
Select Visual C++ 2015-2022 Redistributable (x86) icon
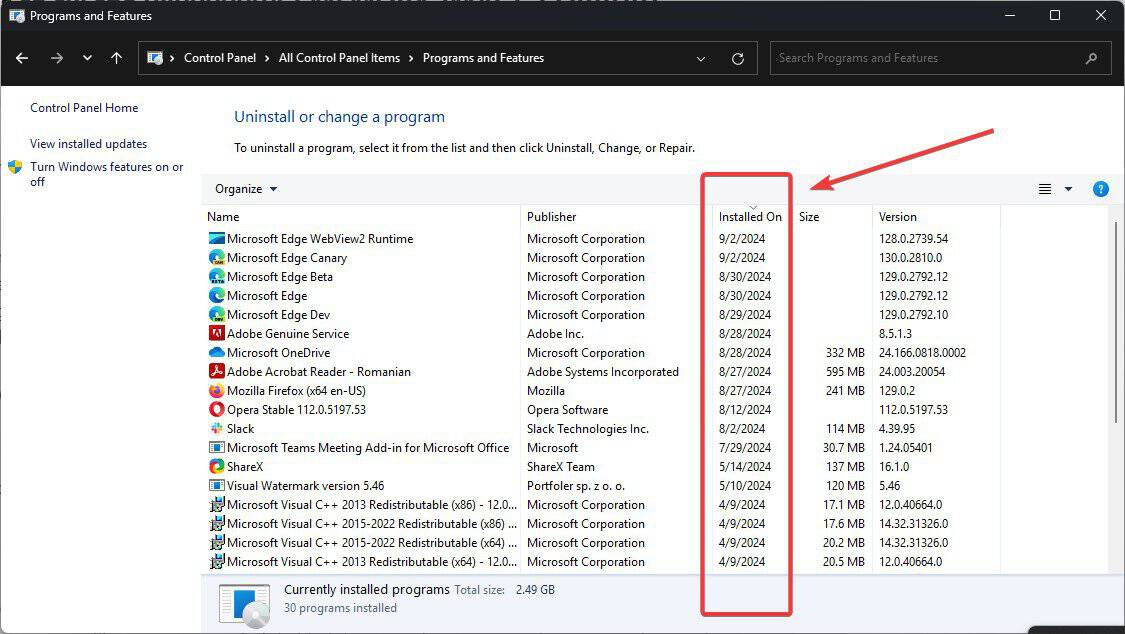pos(216,524)
